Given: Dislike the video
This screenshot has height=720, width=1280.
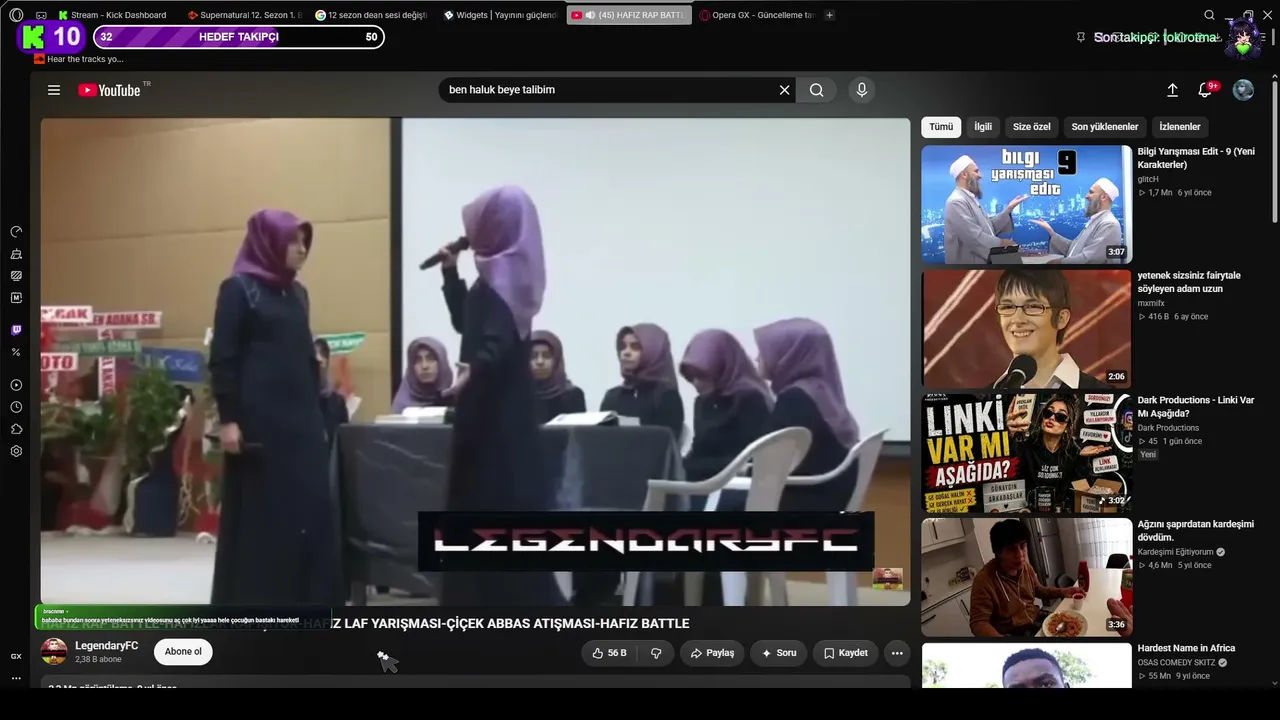Looking at the screenshot, I should click(656, 653).
